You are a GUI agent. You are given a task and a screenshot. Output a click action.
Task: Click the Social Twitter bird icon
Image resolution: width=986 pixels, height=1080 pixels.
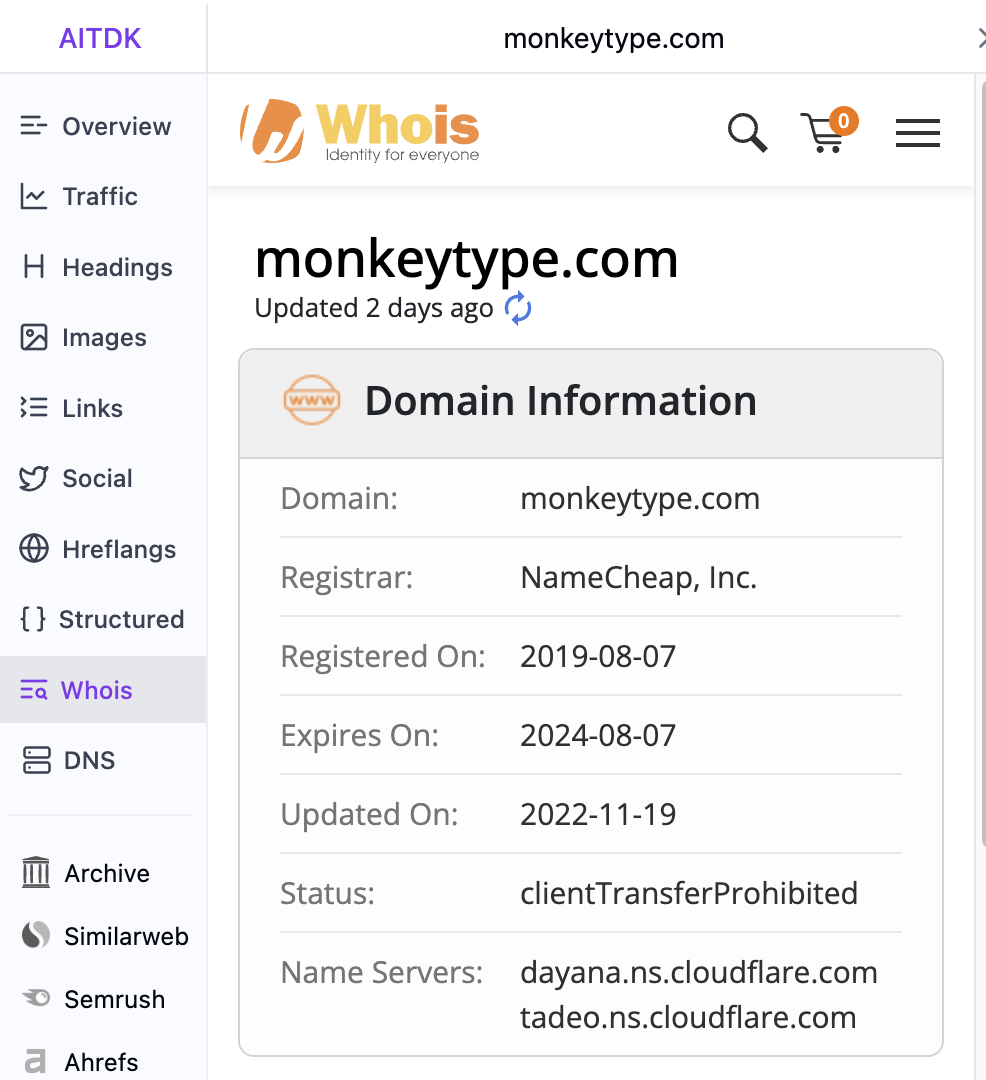pos(34,478)
